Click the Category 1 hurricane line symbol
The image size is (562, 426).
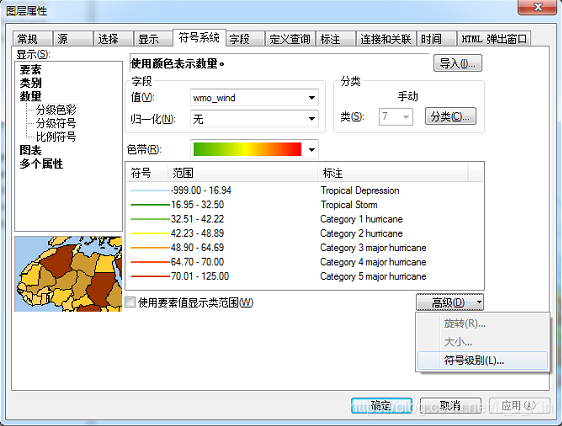pyautogui.click(x=150, y=219)
